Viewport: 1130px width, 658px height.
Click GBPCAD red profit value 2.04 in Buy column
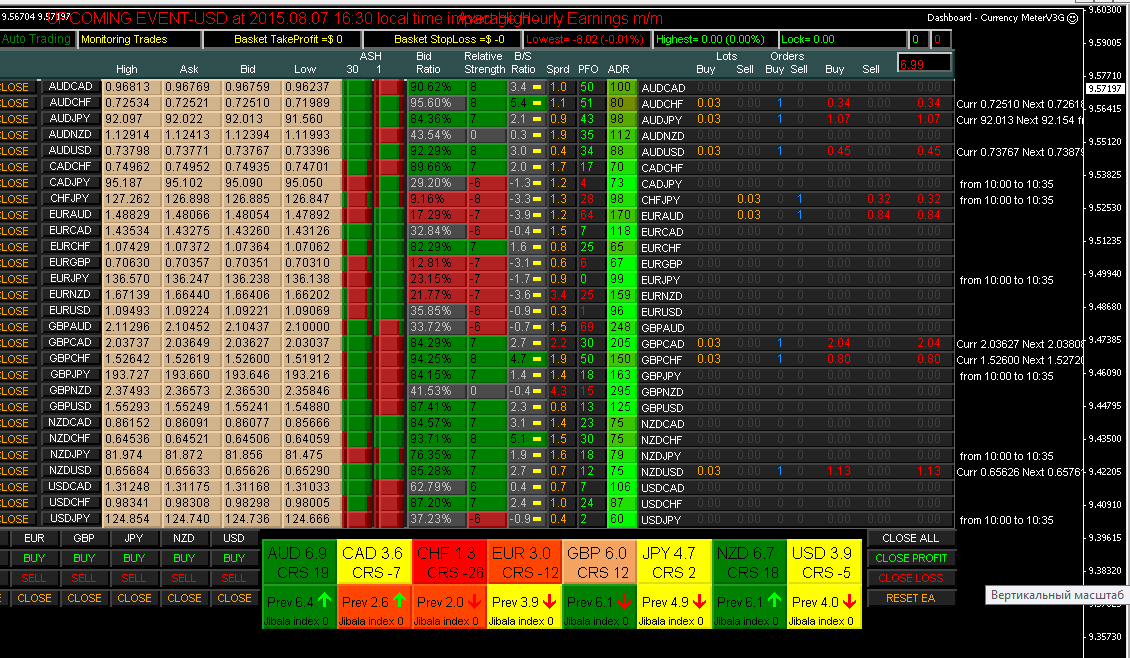pyautogui.click(x=839, y=343)
